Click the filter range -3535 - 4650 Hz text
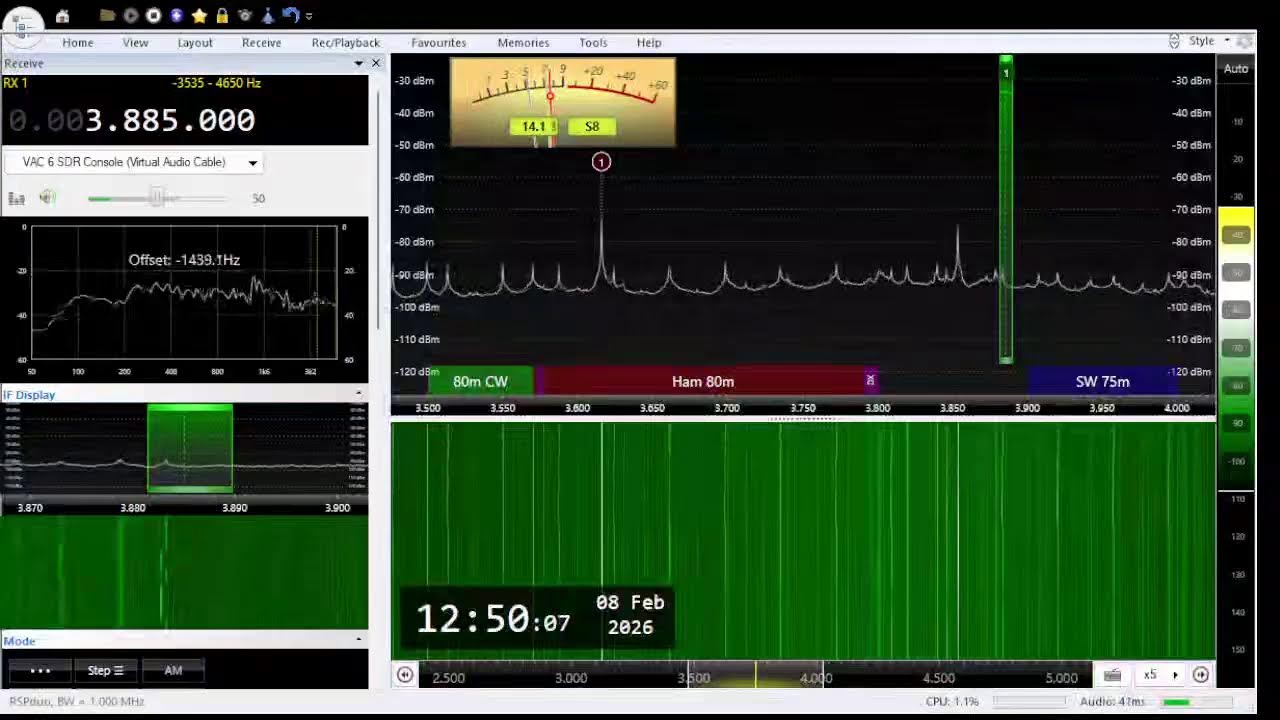The image size is (1280, 720). click(x=216, y=83)
